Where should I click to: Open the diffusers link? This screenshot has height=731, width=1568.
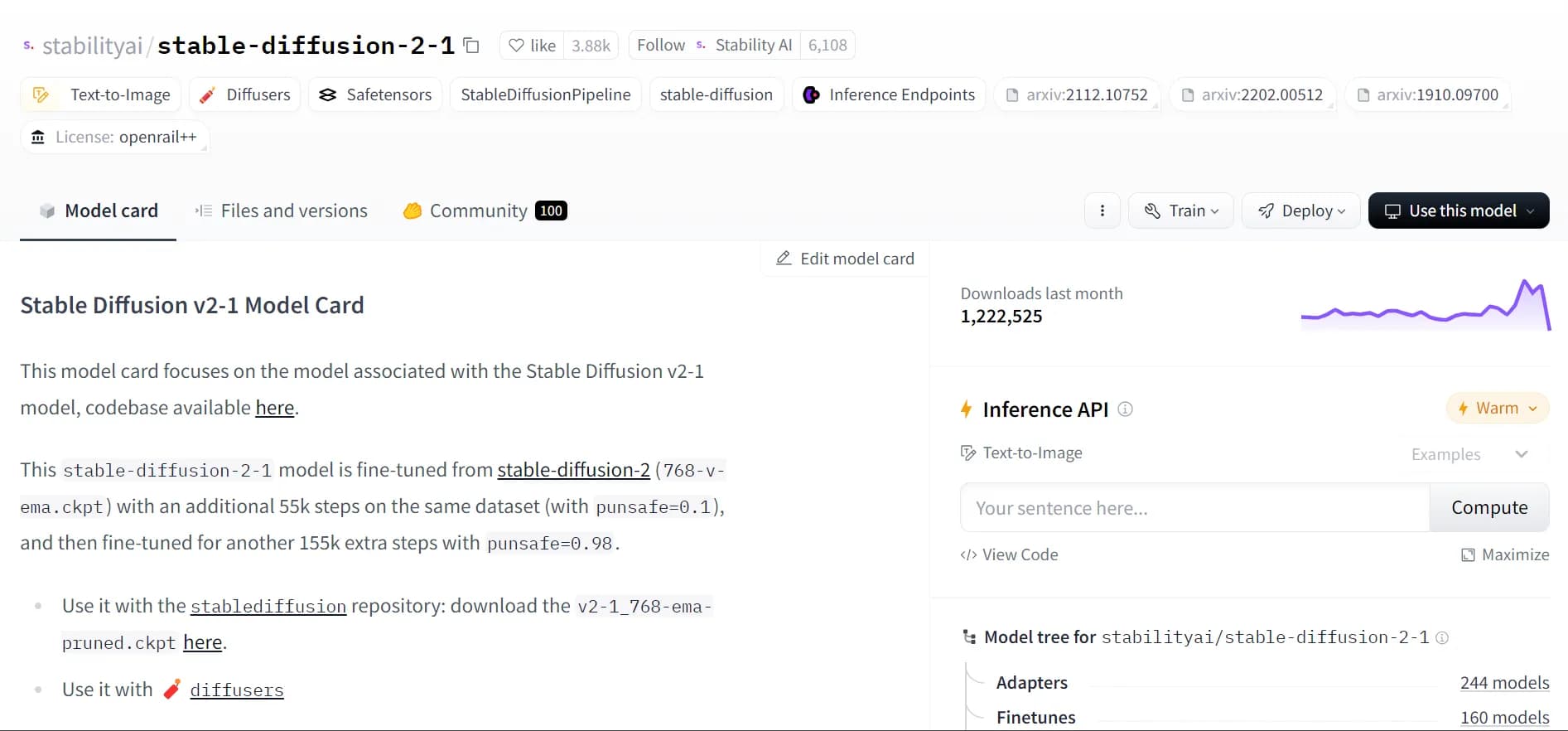pyautogui.click(x=237, y=690)
